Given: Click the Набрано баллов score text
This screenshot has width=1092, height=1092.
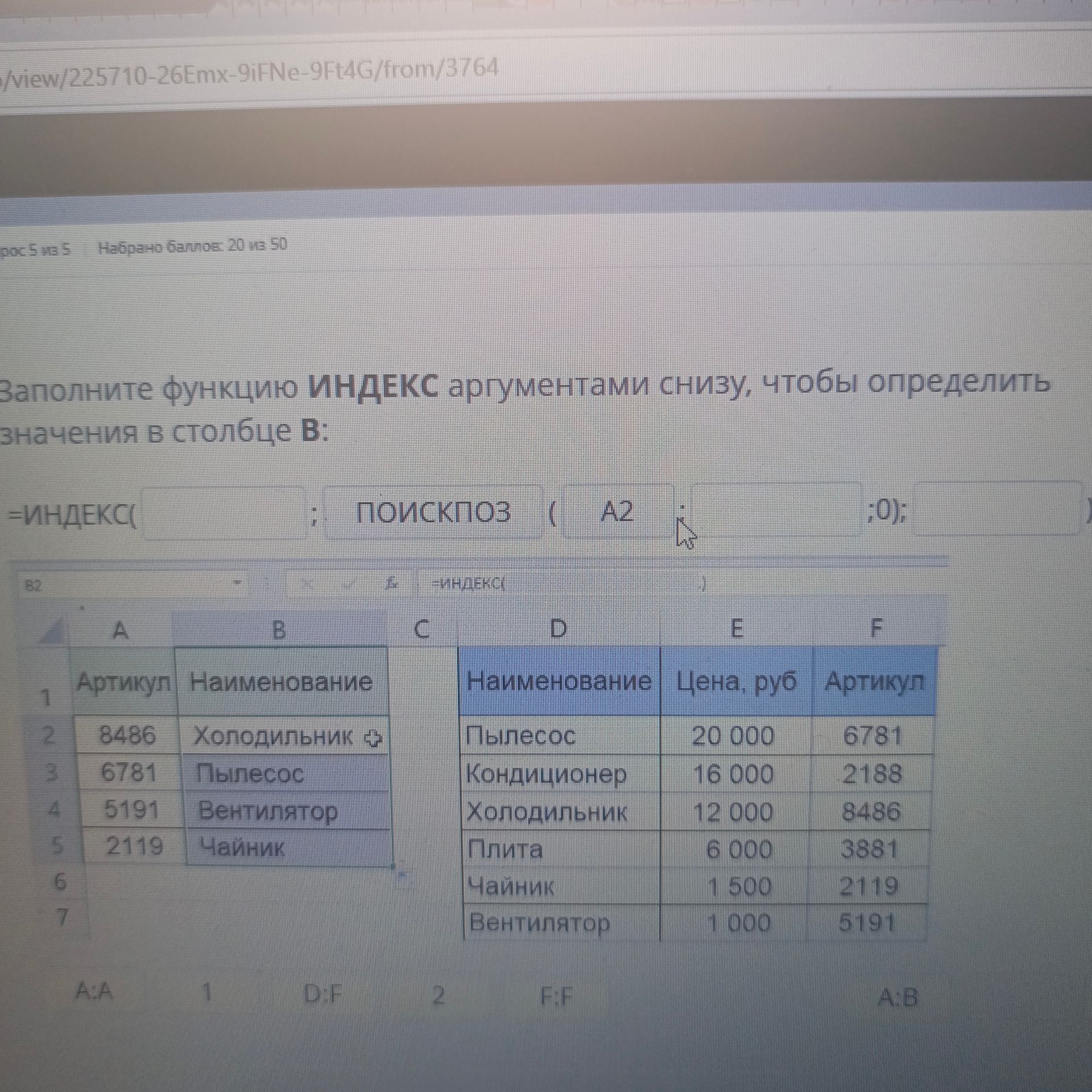Looking at the screenshot, I should [192, 246].
